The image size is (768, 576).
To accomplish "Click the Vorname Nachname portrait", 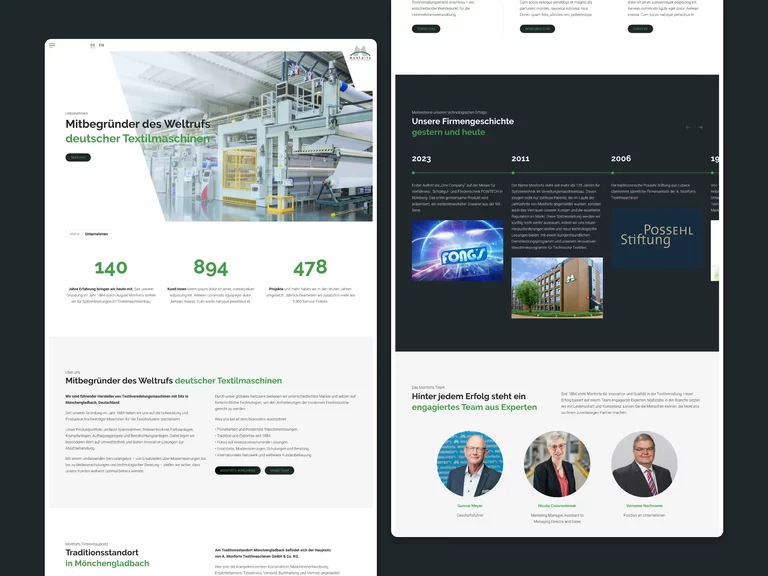I will [644, 464].
